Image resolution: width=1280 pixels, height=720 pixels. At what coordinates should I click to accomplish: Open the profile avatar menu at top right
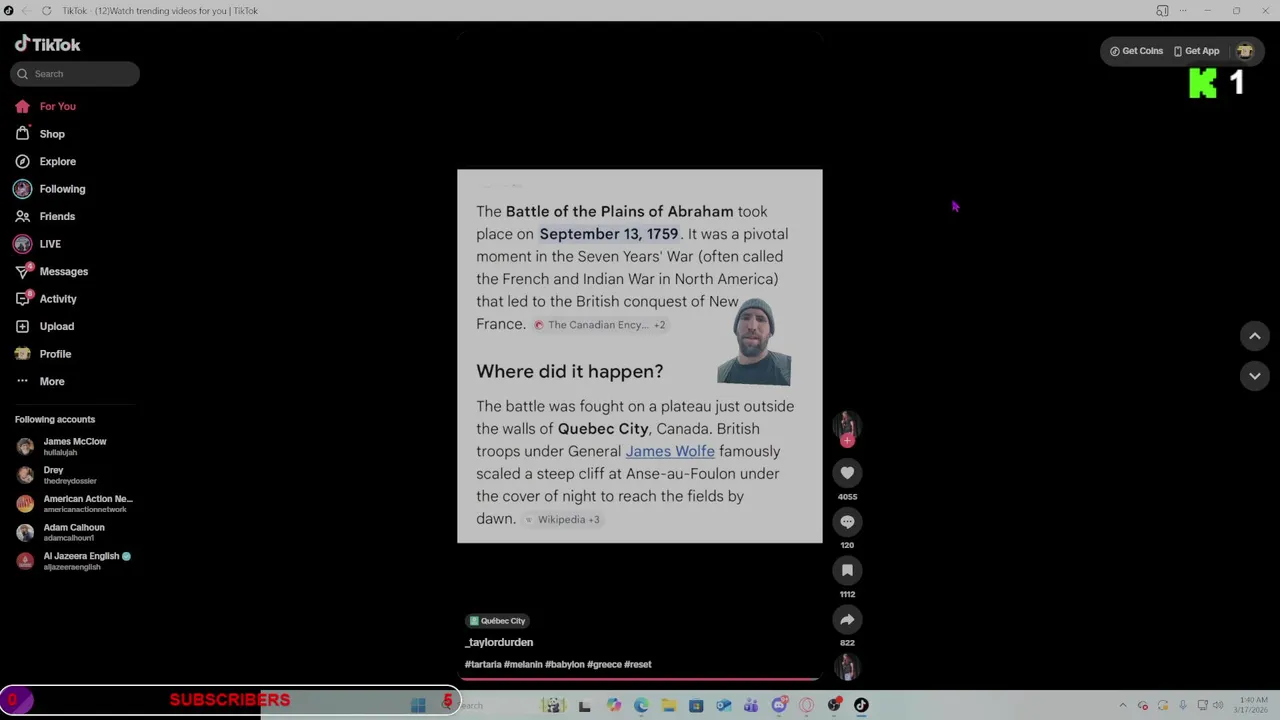coord(1245,51)
